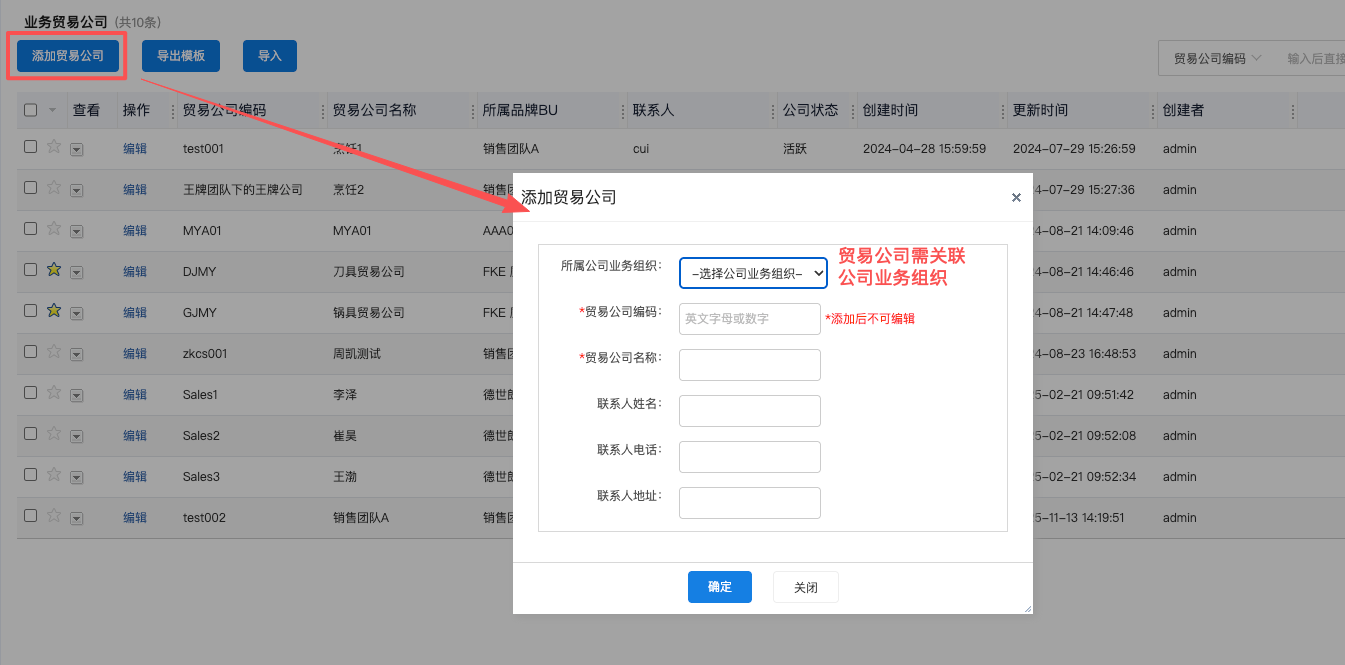This screenshot has height=665, width=1345.
Task: Check the DJMY row checkbox
Action: coord(30,270)
